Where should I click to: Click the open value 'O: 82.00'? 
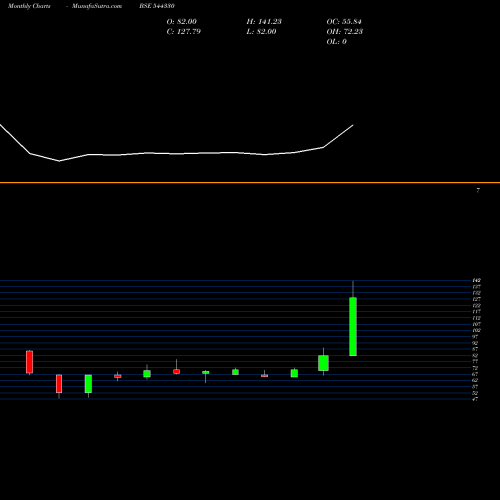pyautogui.click(x=182, y=21)
